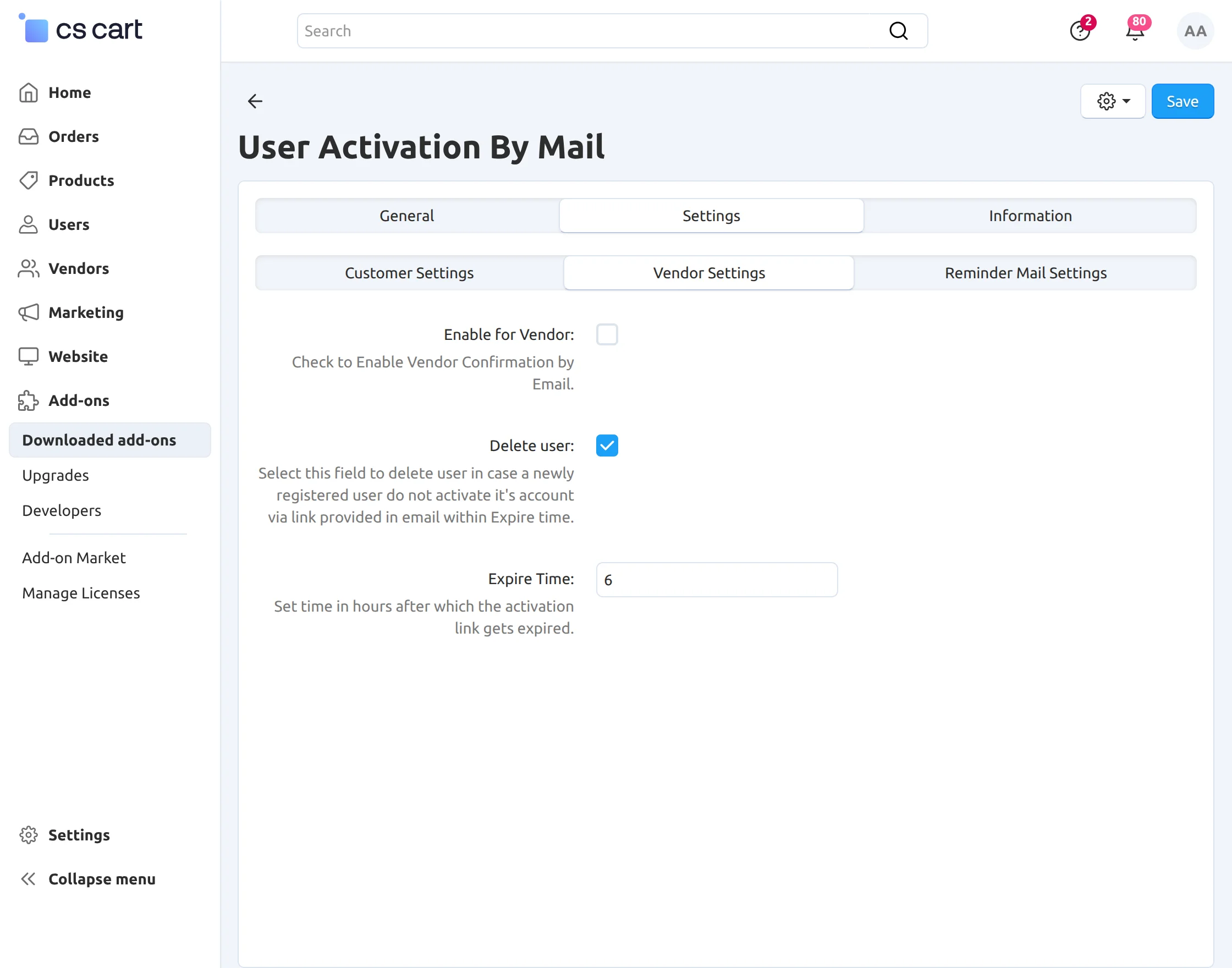Navigate to Users menu label

point(69,224)
